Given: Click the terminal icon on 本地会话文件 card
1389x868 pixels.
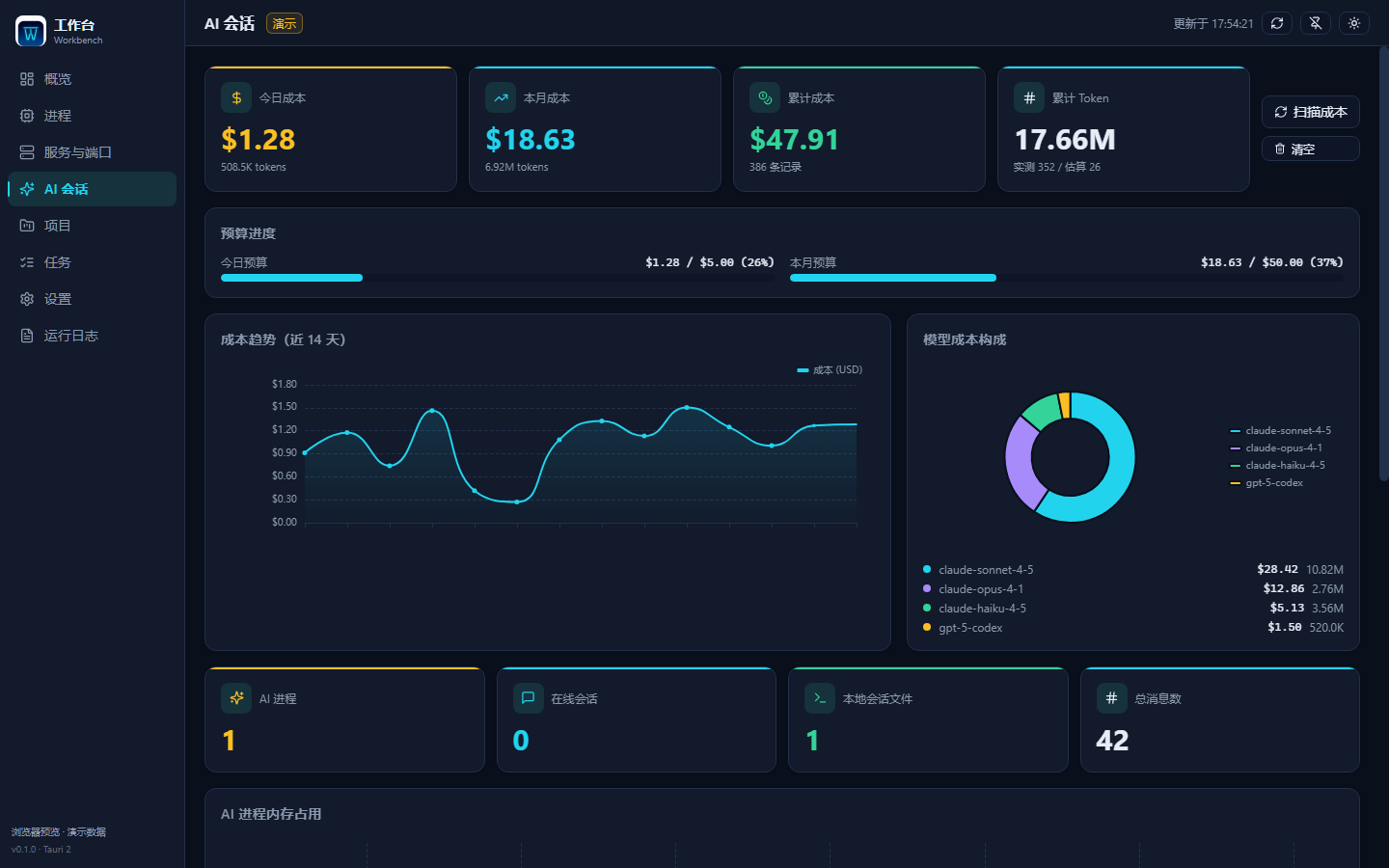Looking at the screenshot, I should 820,698.
